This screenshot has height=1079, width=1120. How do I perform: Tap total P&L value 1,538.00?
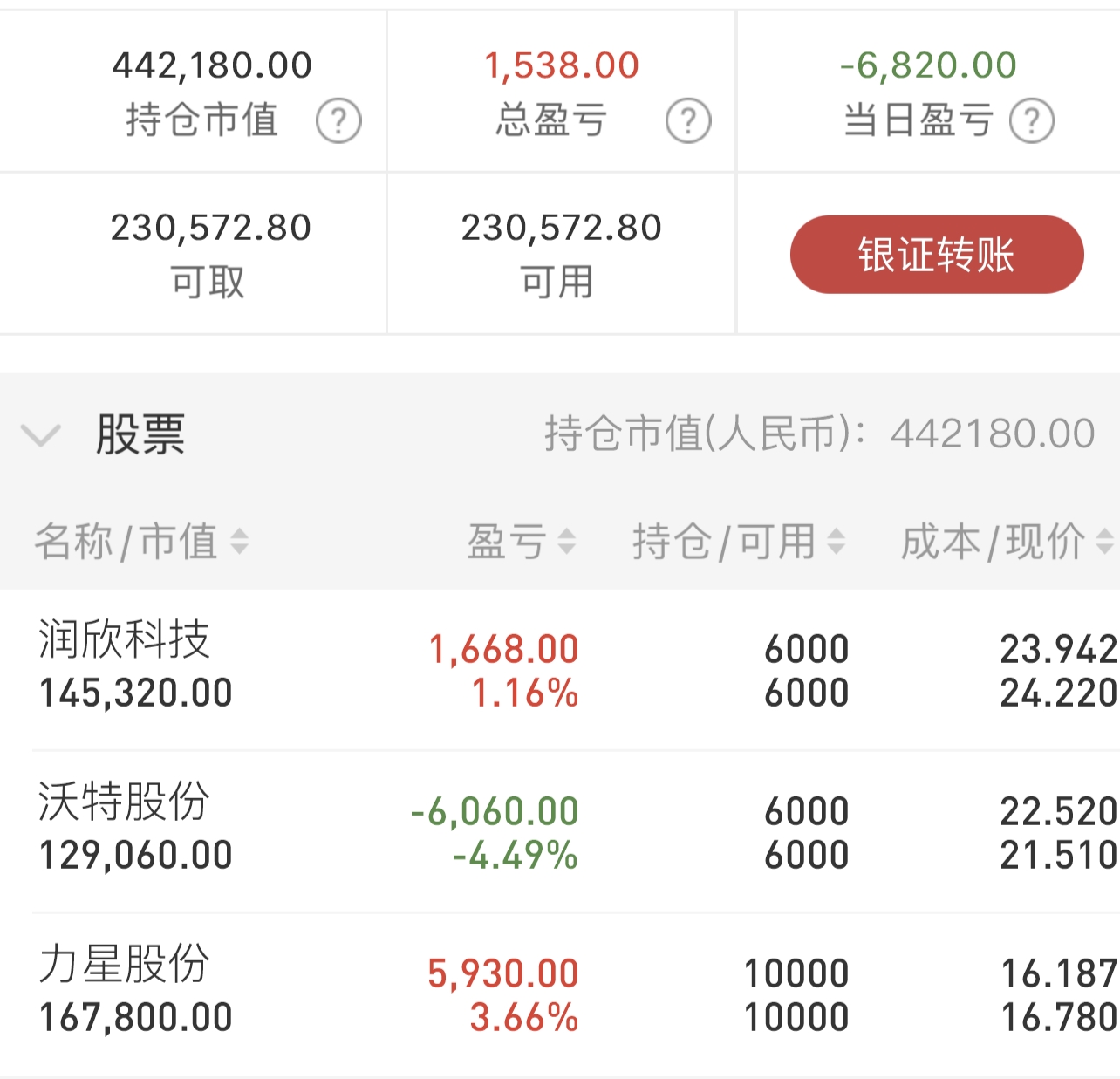(x=562, y=65)
